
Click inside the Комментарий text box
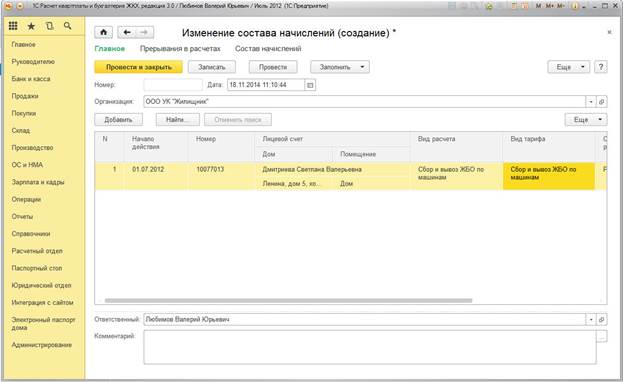tap(370, 347)
